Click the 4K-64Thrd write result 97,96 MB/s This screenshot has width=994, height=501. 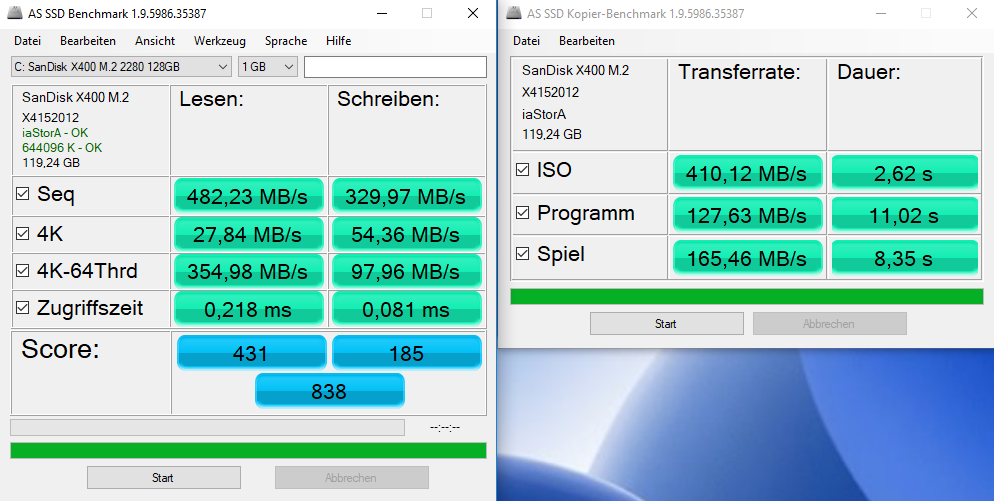point(406,271)
